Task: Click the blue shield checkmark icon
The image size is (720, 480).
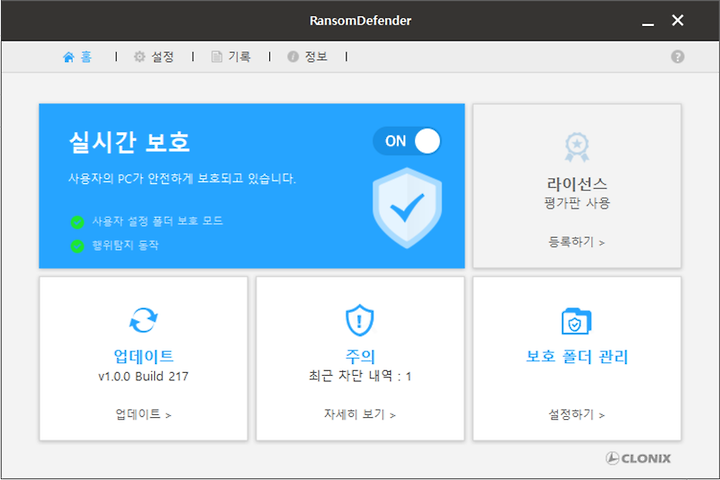Action: [407, 208]
